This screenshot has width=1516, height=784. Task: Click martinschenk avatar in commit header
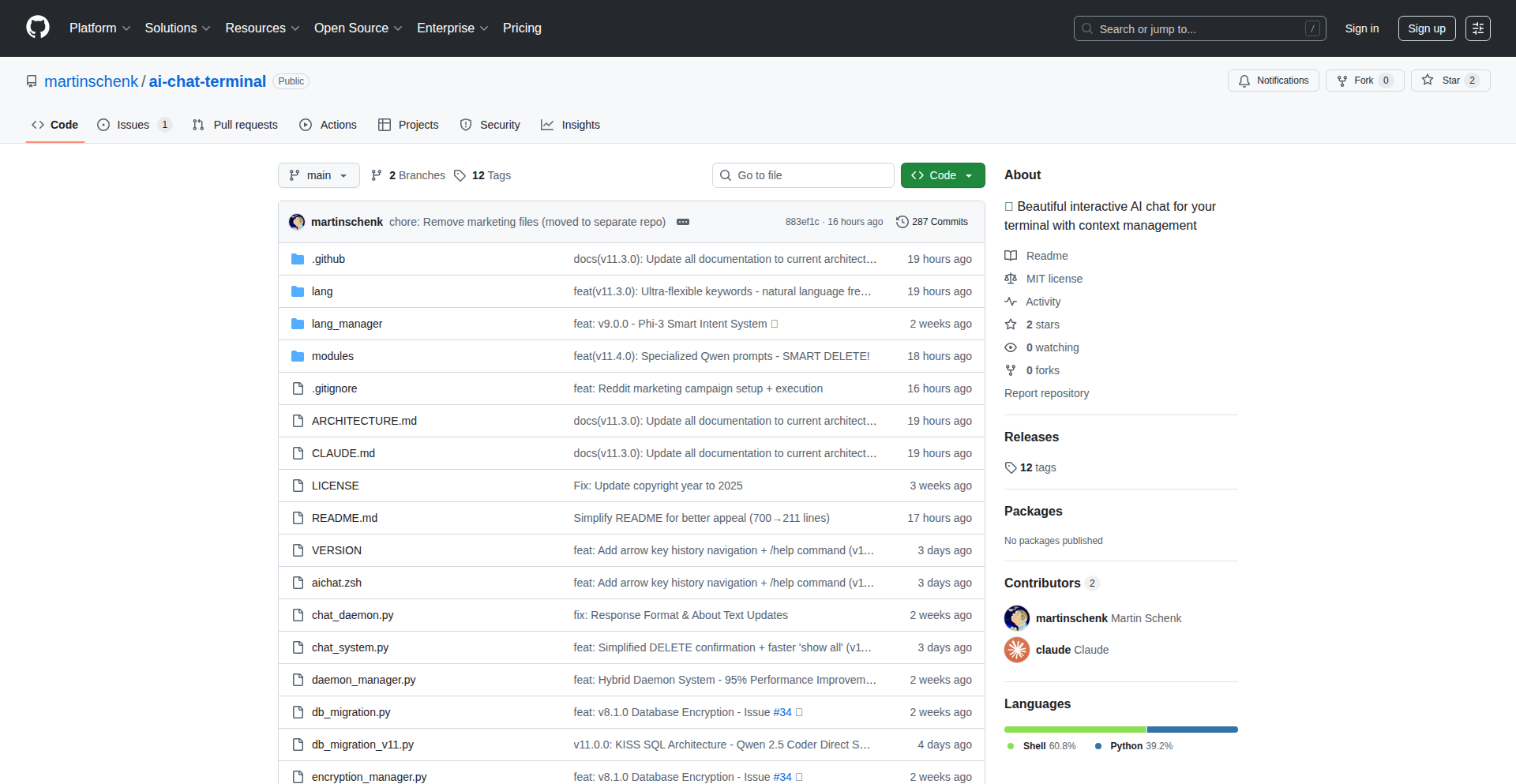pos(297,222)
